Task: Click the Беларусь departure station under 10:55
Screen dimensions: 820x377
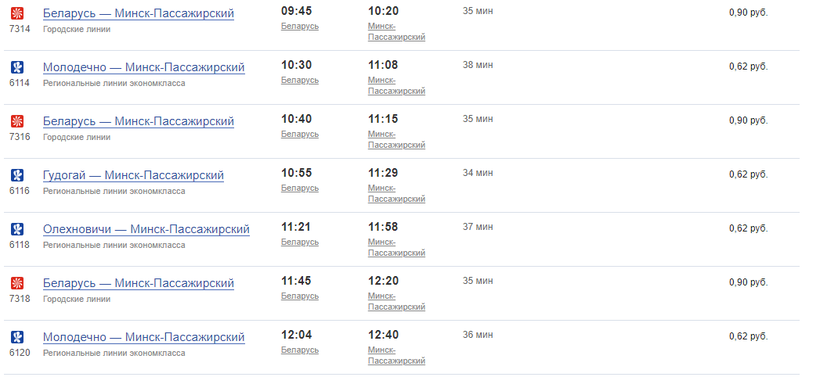Action: [x=300, y=188]
